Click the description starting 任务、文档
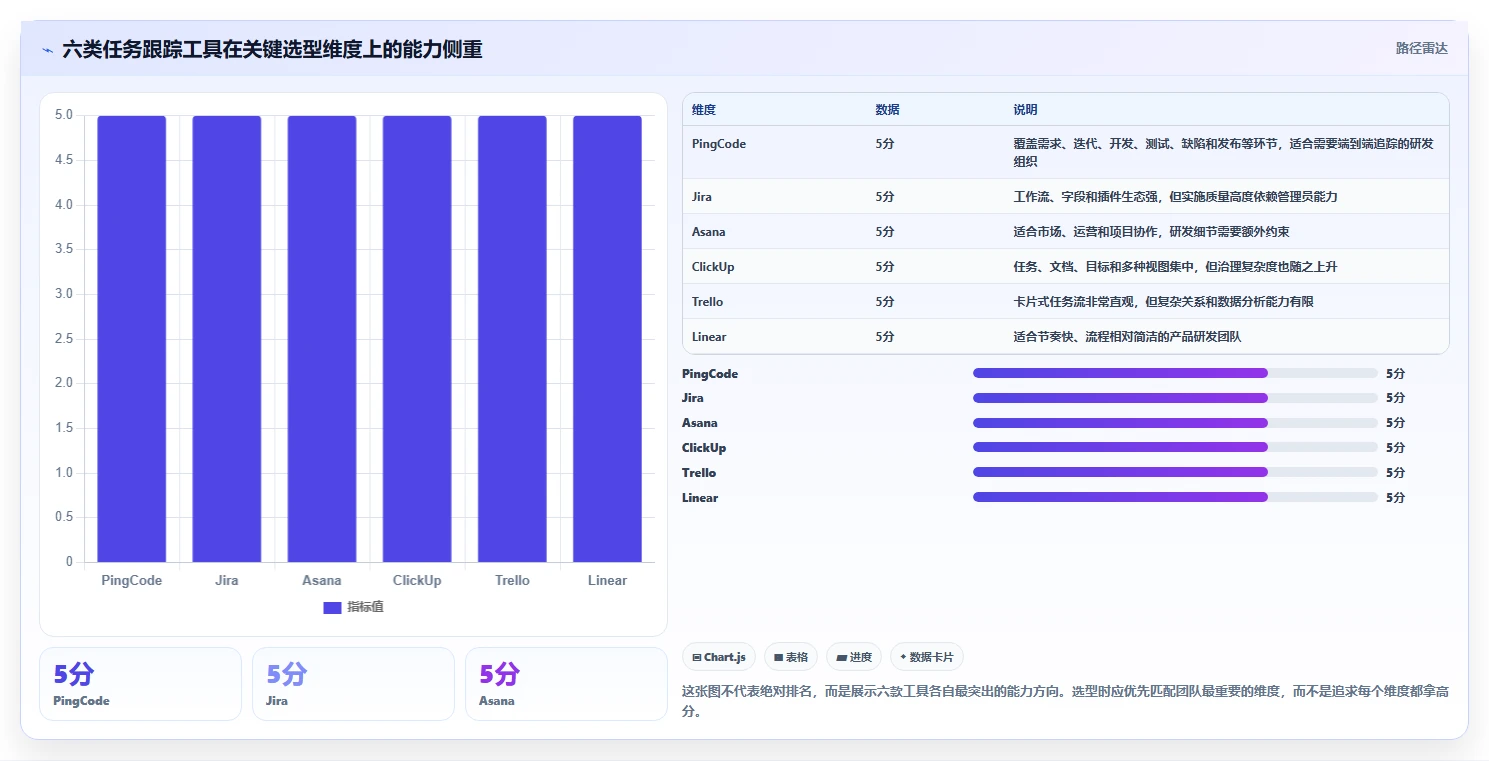Screen dimensions: 1489x761 point(1175,267)
